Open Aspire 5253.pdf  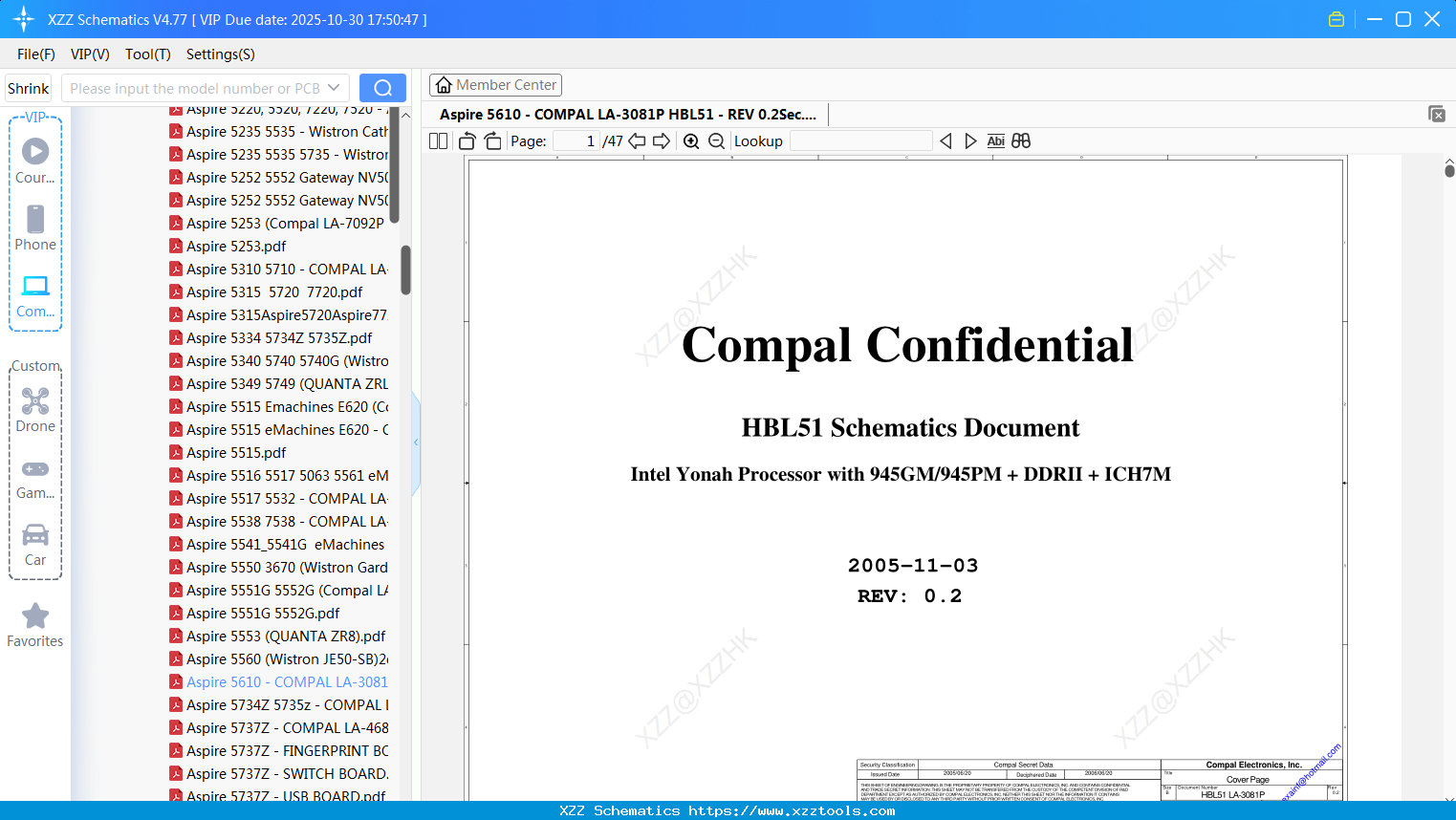pyautogui.click(x=228, y=247)
